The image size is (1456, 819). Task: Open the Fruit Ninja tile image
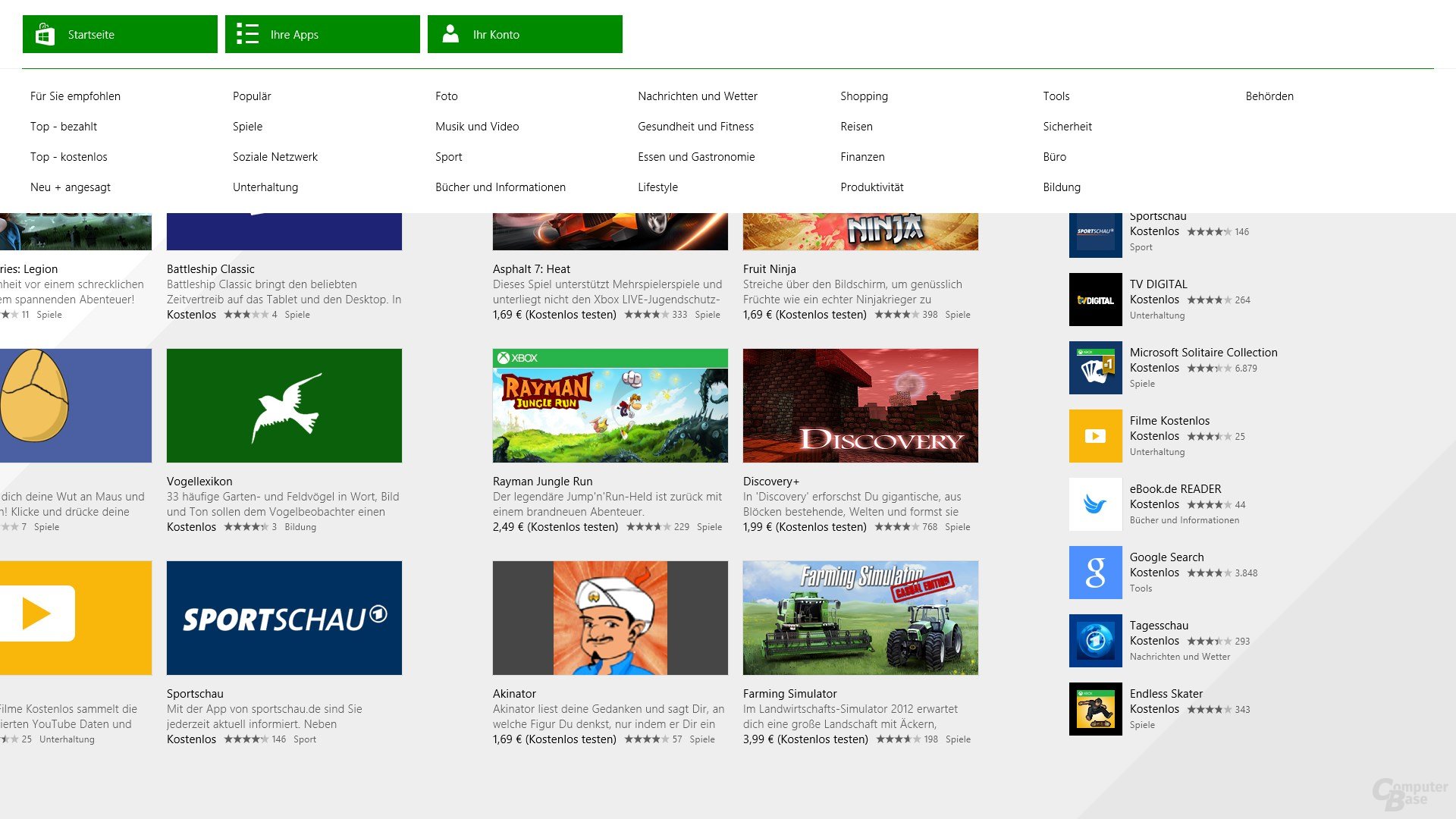coord(861,231)
